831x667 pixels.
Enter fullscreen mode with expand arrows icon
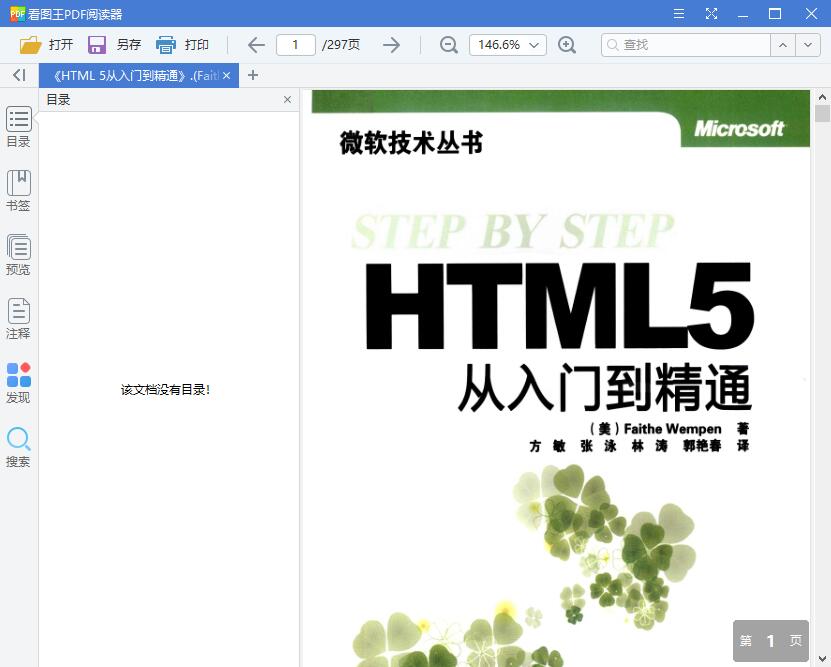coord(711,14)
